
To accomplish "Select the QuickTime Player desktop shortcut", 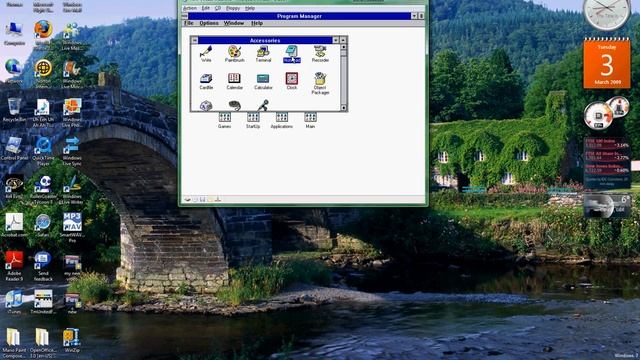I will pyautogui.click(x=43, y=151).
